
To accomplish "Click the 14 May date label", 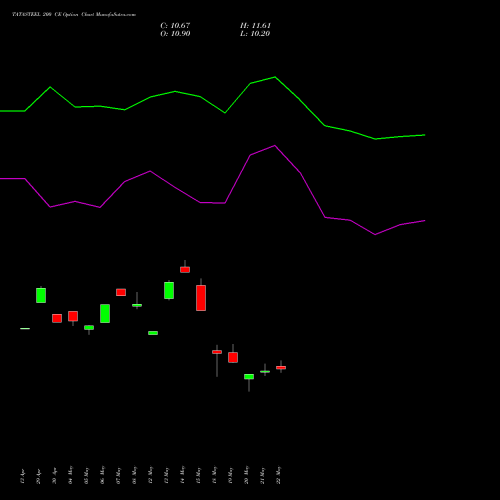I will 183,475.
